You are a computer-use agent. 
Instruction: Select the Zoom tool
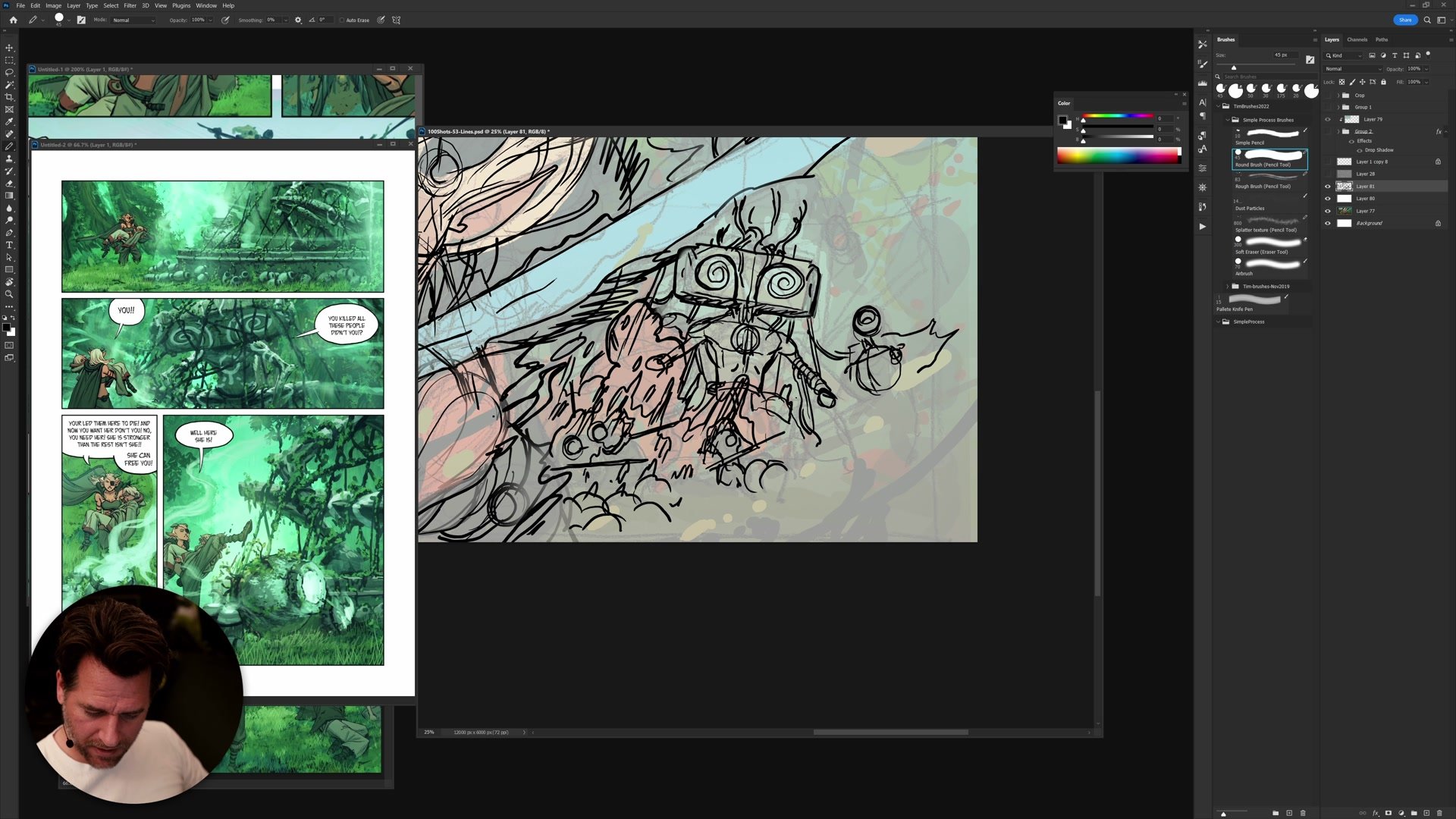point(9,294)
